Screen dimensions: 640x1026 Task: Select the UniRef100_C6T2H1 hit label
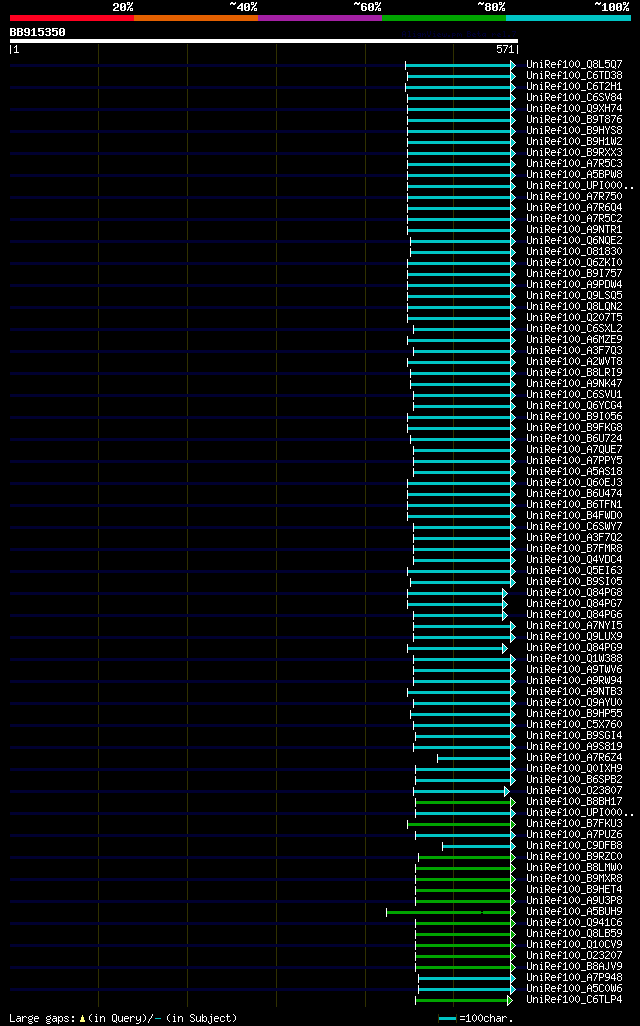pyautogui.click(x=575, y=86)
